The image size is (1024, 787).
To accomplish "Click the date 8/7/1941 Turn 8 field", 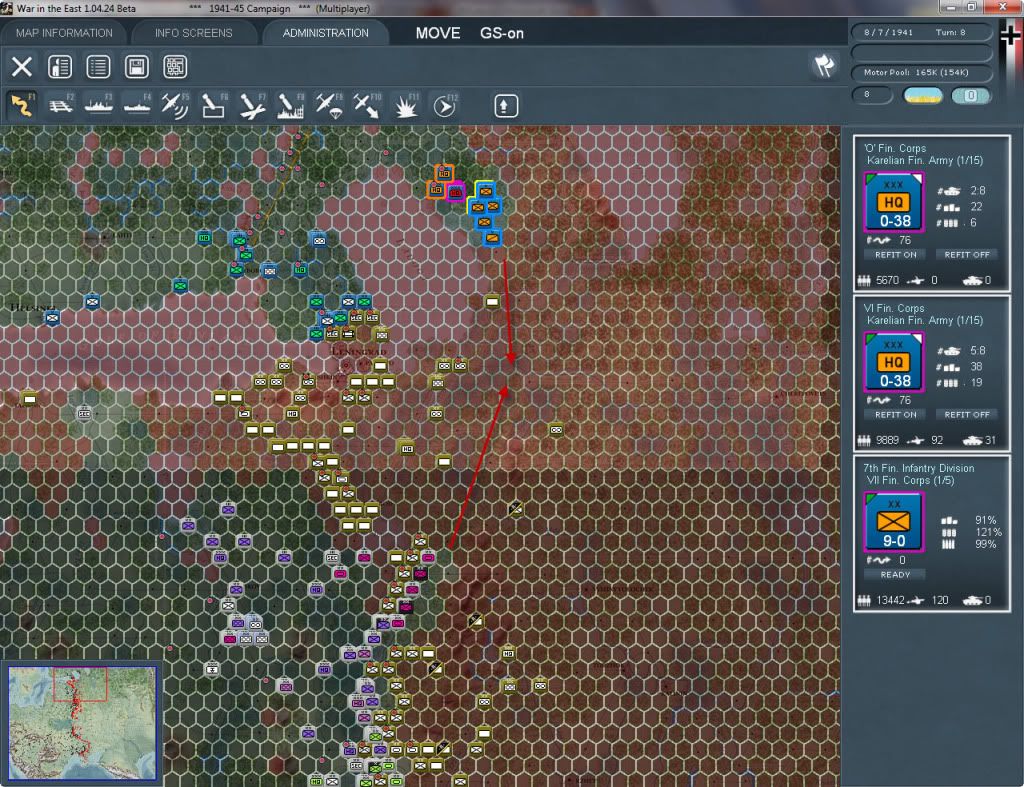I will click(x=921, y=32).
